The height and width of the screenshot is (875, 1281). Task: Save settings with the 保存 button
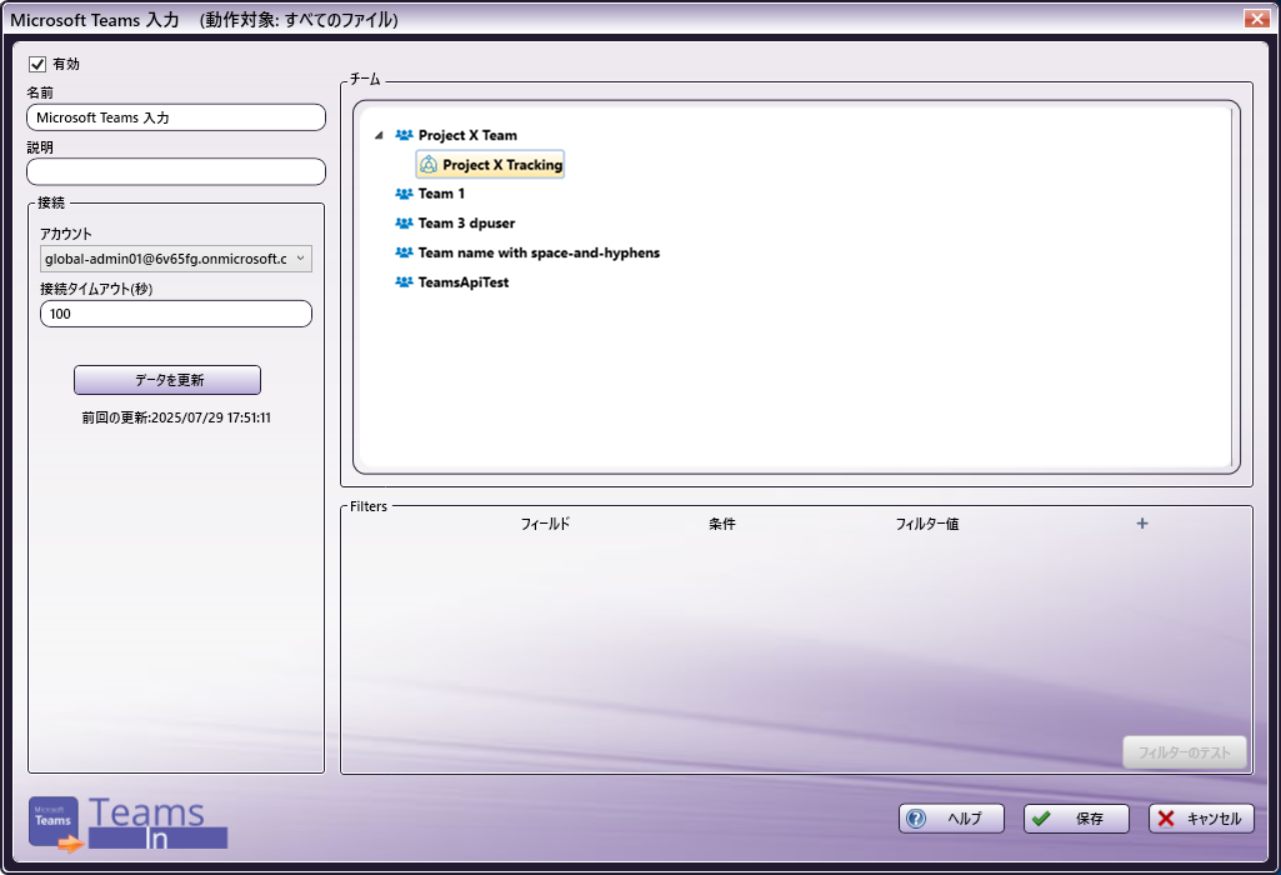pyautogui.click(x=1076, y=819)
